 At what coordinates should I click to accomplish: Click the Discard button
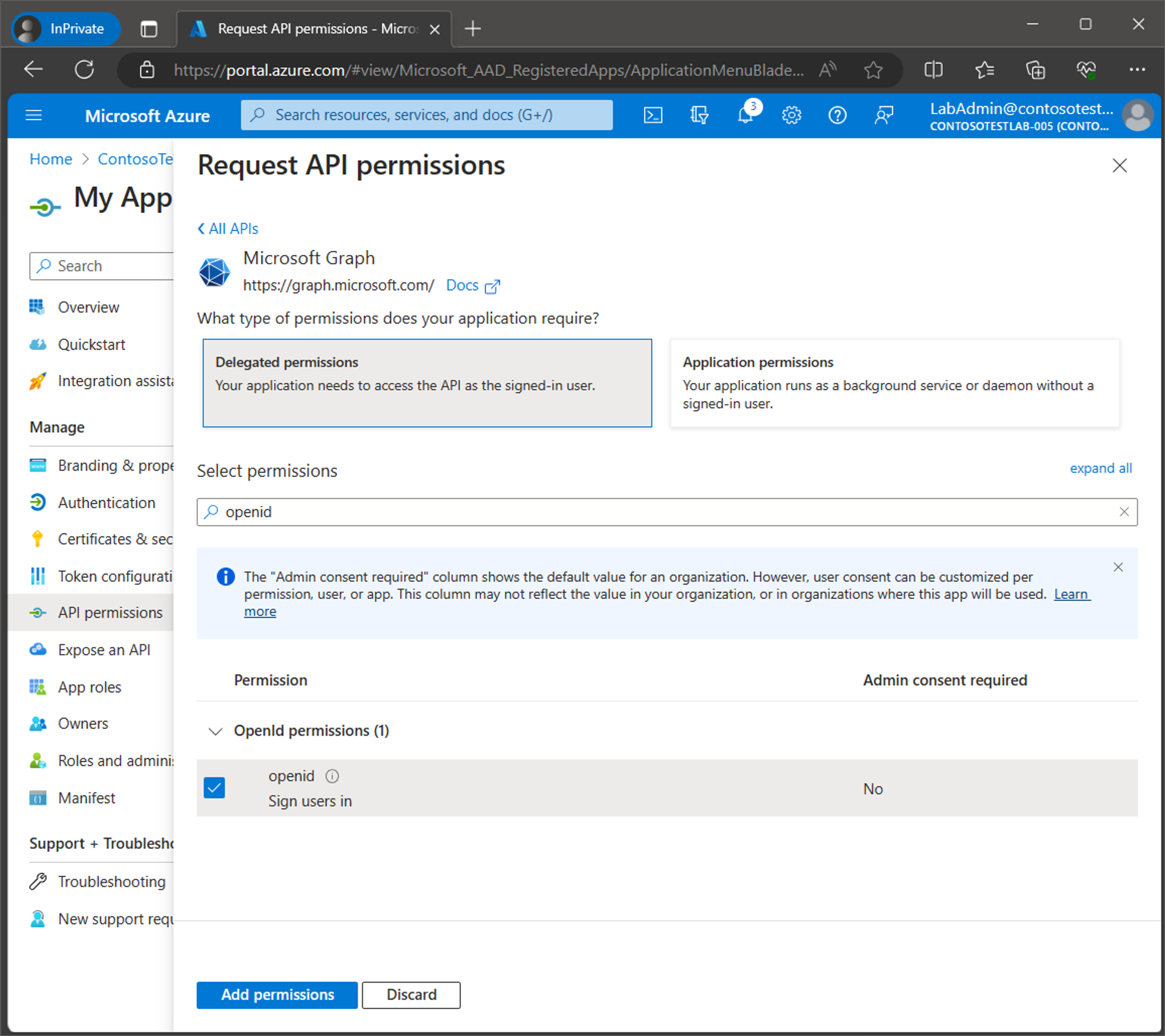[411, 995]
